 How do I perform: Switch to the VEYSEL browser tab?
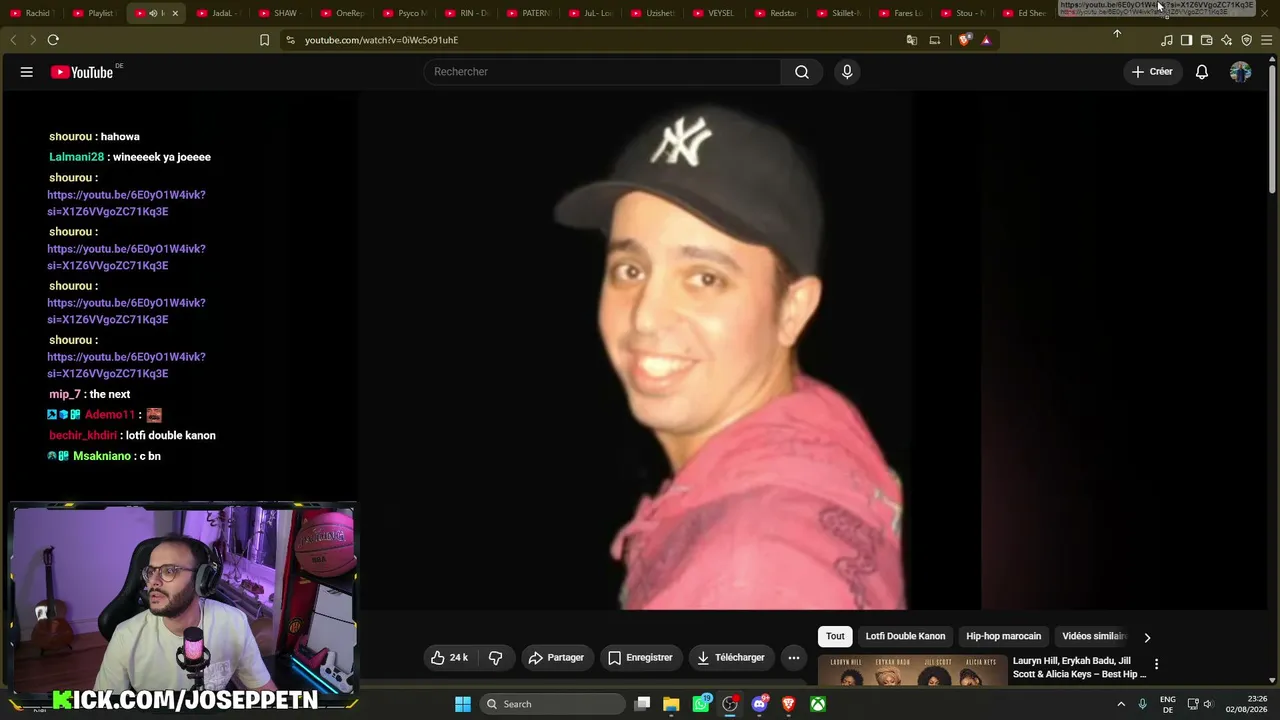click(713, 13)
